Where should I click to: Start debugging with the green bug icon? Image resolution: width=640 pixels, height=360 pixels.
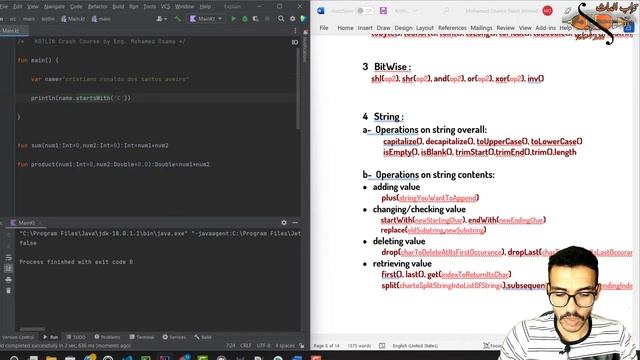tap(244, 19)
